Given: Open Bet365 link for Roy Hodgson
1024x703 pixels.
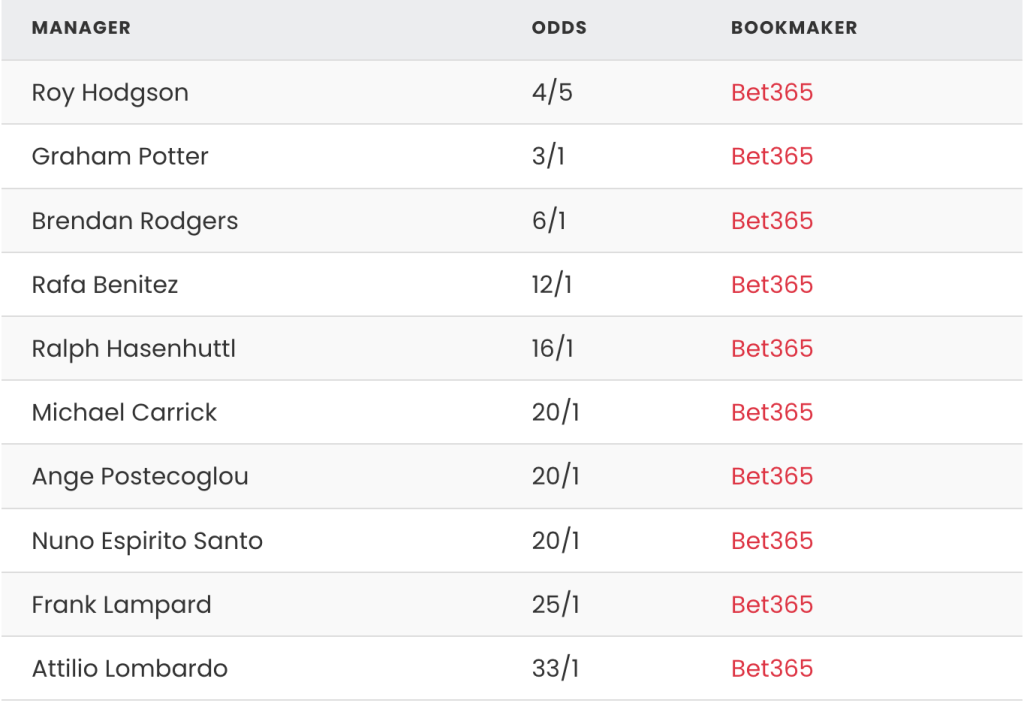Looking at the screenshot, I should 772,92.
